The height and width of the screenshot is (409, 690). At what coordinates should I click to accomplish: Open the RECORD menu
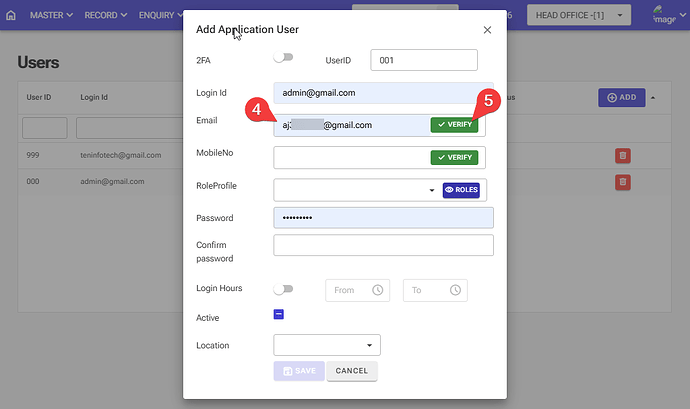click(105, 15)
